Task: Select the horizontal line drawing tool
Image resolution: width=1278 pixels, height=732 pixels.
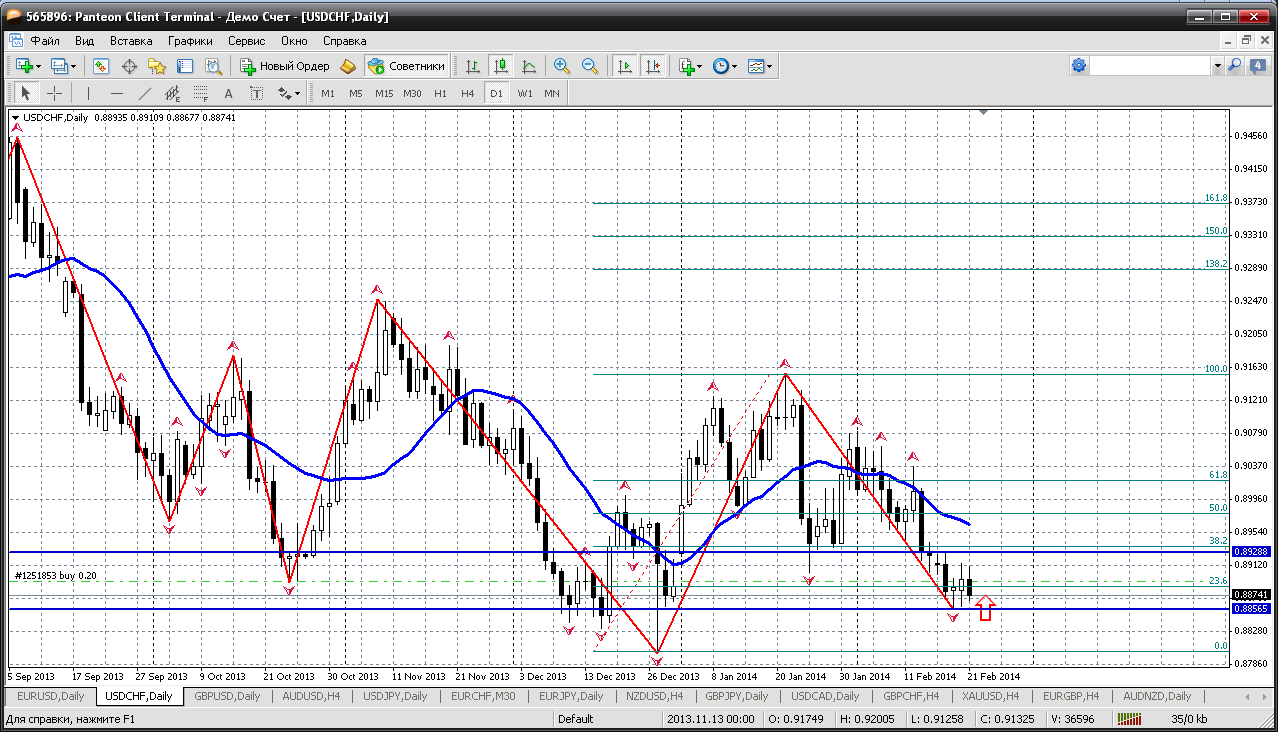Action: click(x=116, y=93)
